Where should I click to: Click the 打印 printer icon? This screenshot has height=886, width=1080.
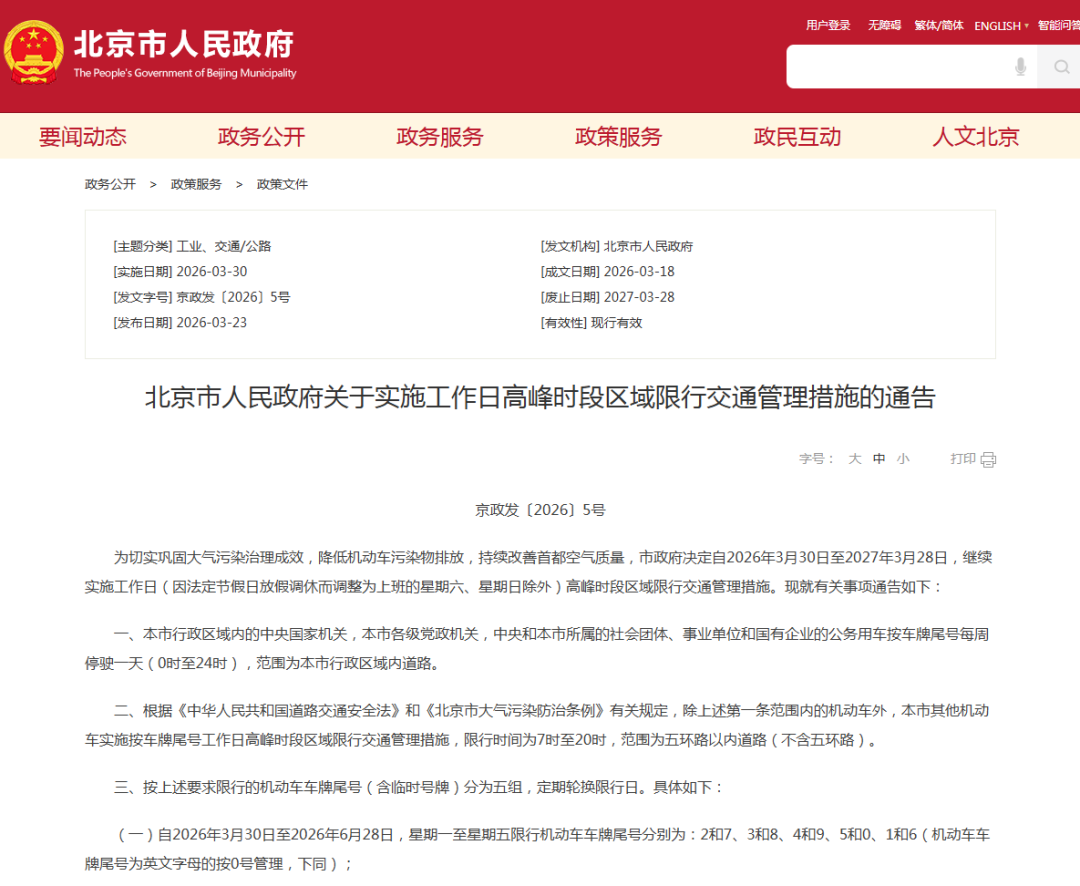click(988, 458)
